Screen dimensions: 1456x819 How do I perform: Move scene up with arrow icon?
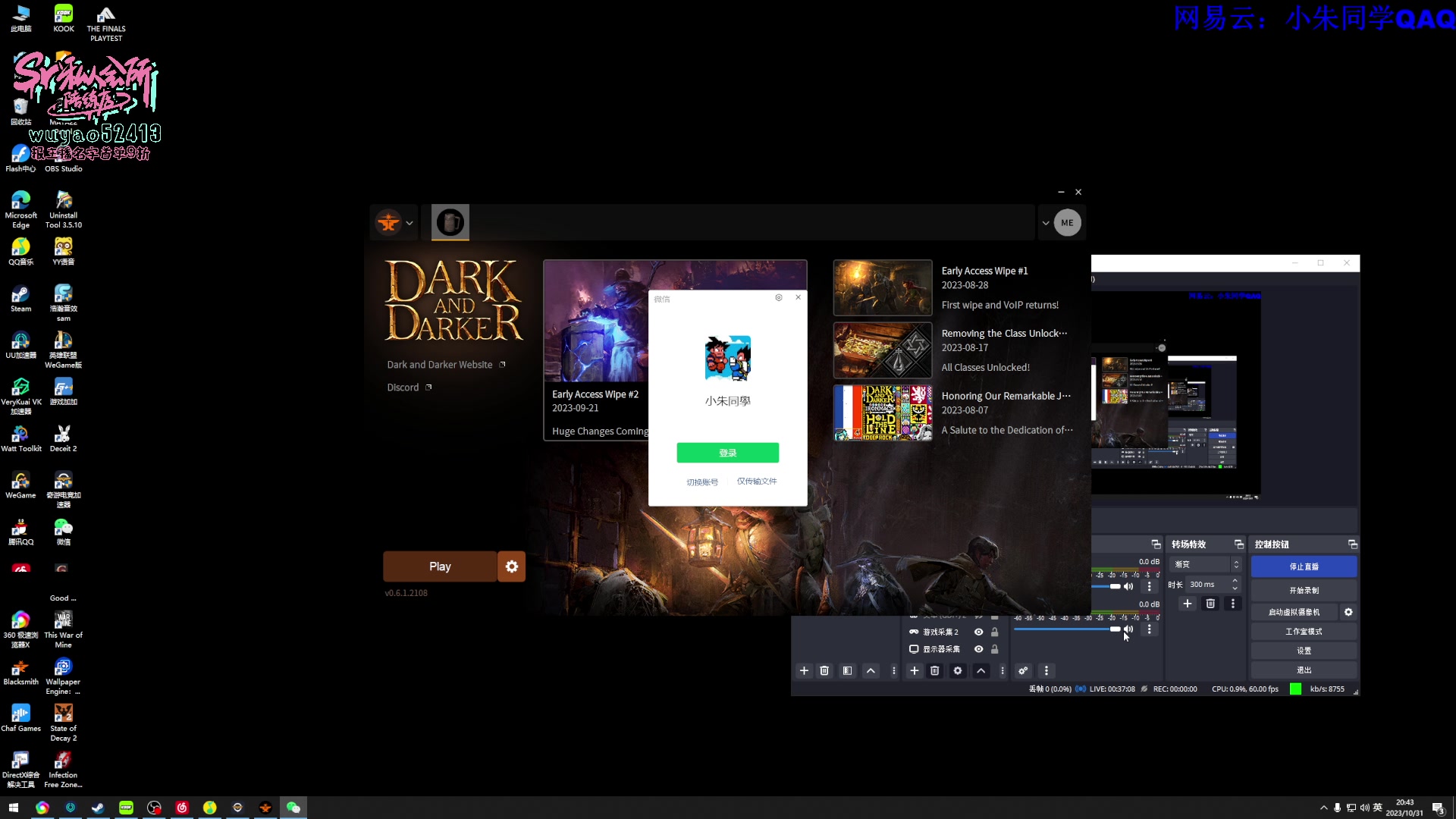coord(871,671)
